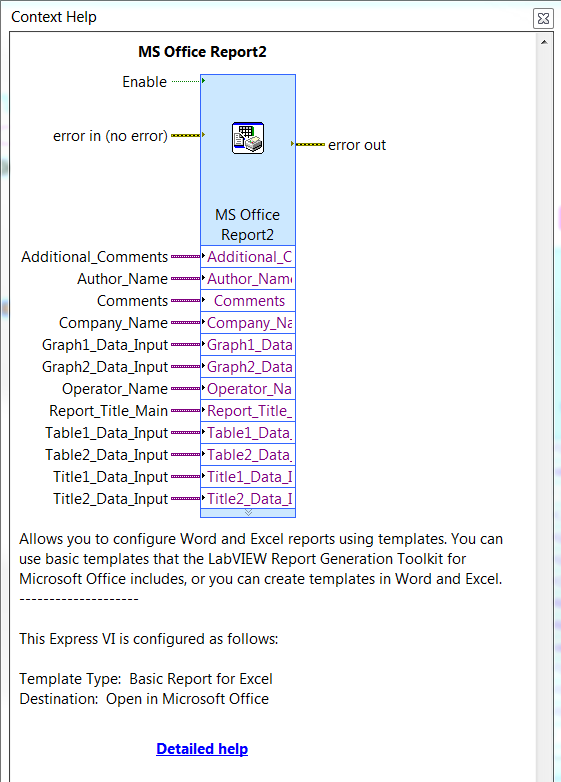The height and width of the screenshot is (782, 561).
Task: Click the black 'Title2_Data_Input' label
Action: pyautogui.click(x=110, y=499)
